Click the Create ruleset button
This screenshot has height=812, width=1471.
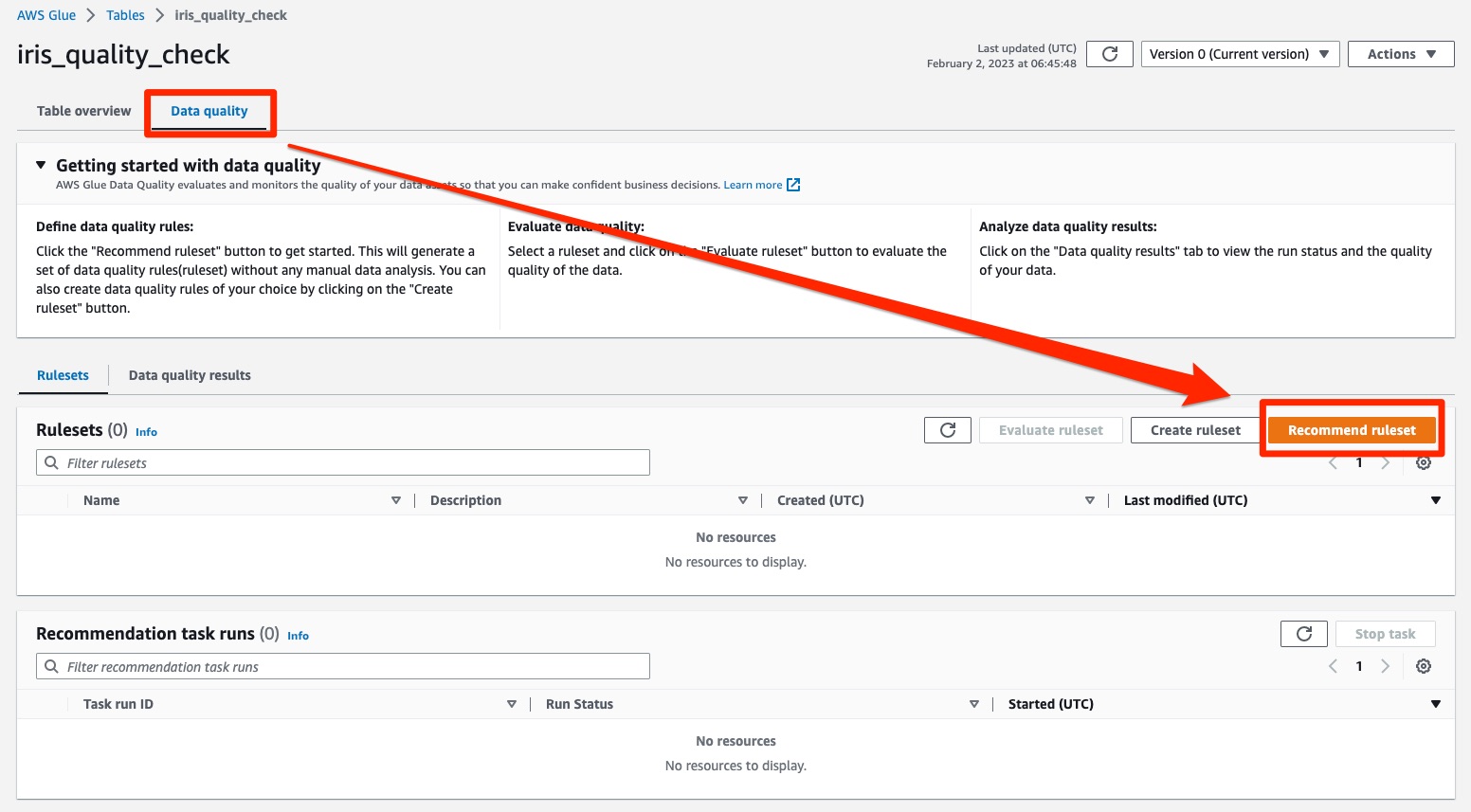coord(1194,429)
